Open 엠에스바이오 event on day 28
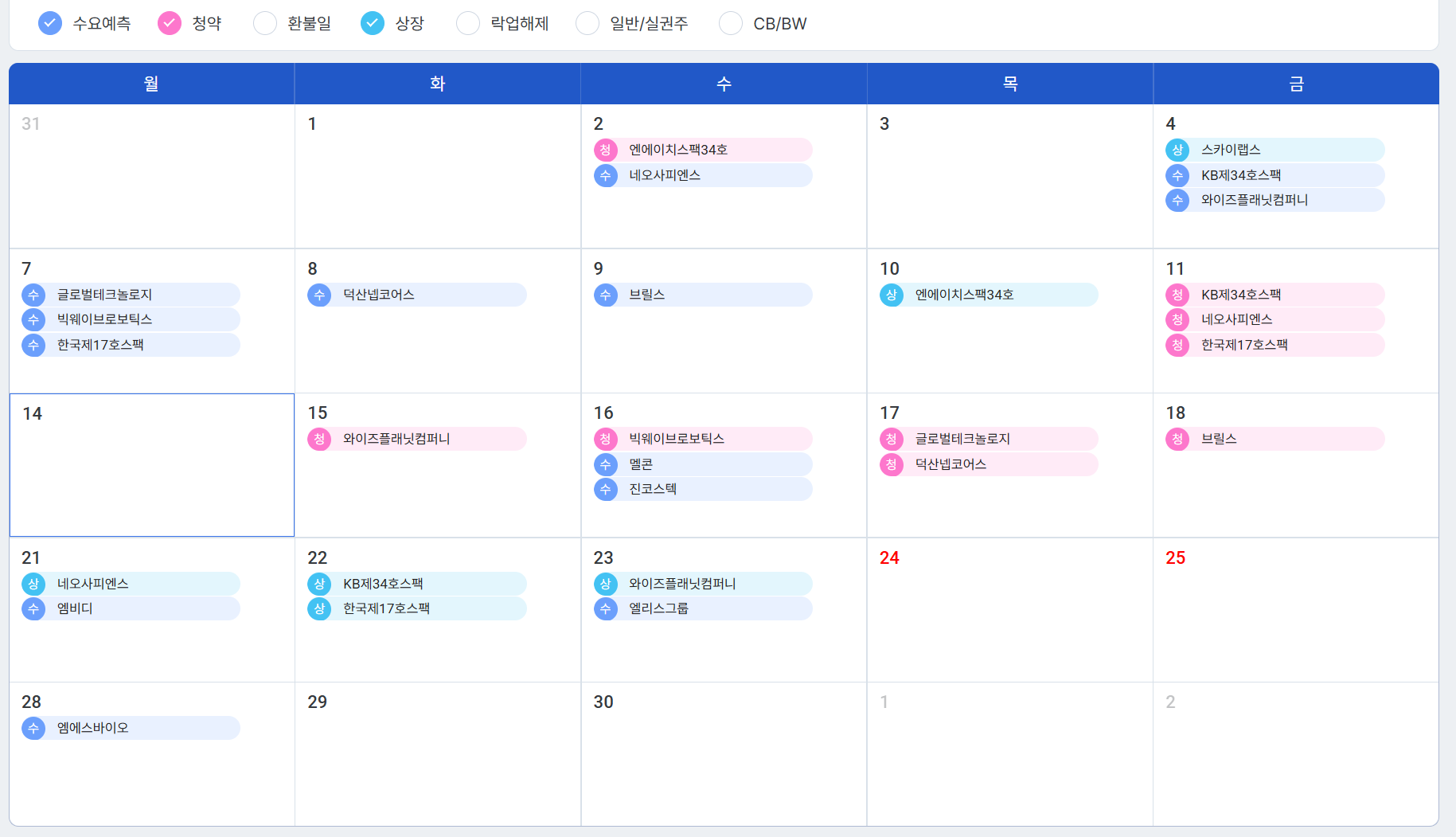The image size is (1456, 837). click(x=131, y=728)
